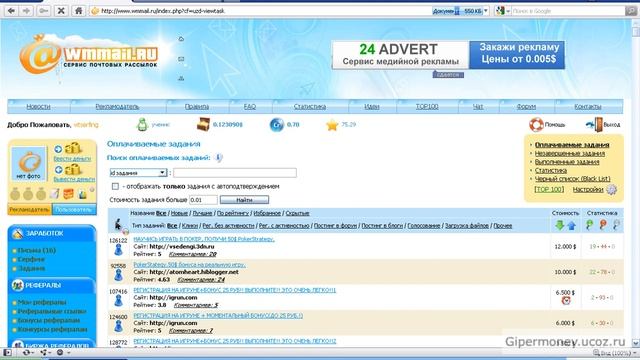Open FAQ in the navigation bar

[x=250, y=107]
